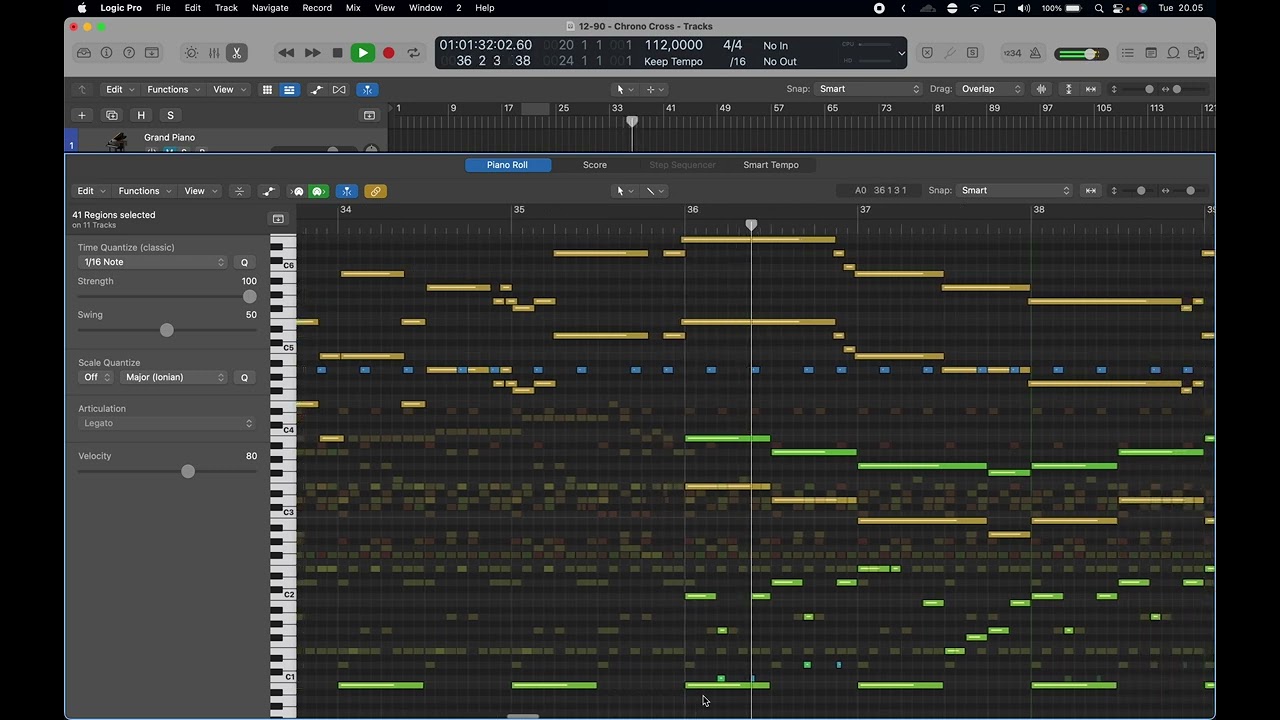Open the Piano Roll View menu
1280x720 pixels.
point(200,191)
